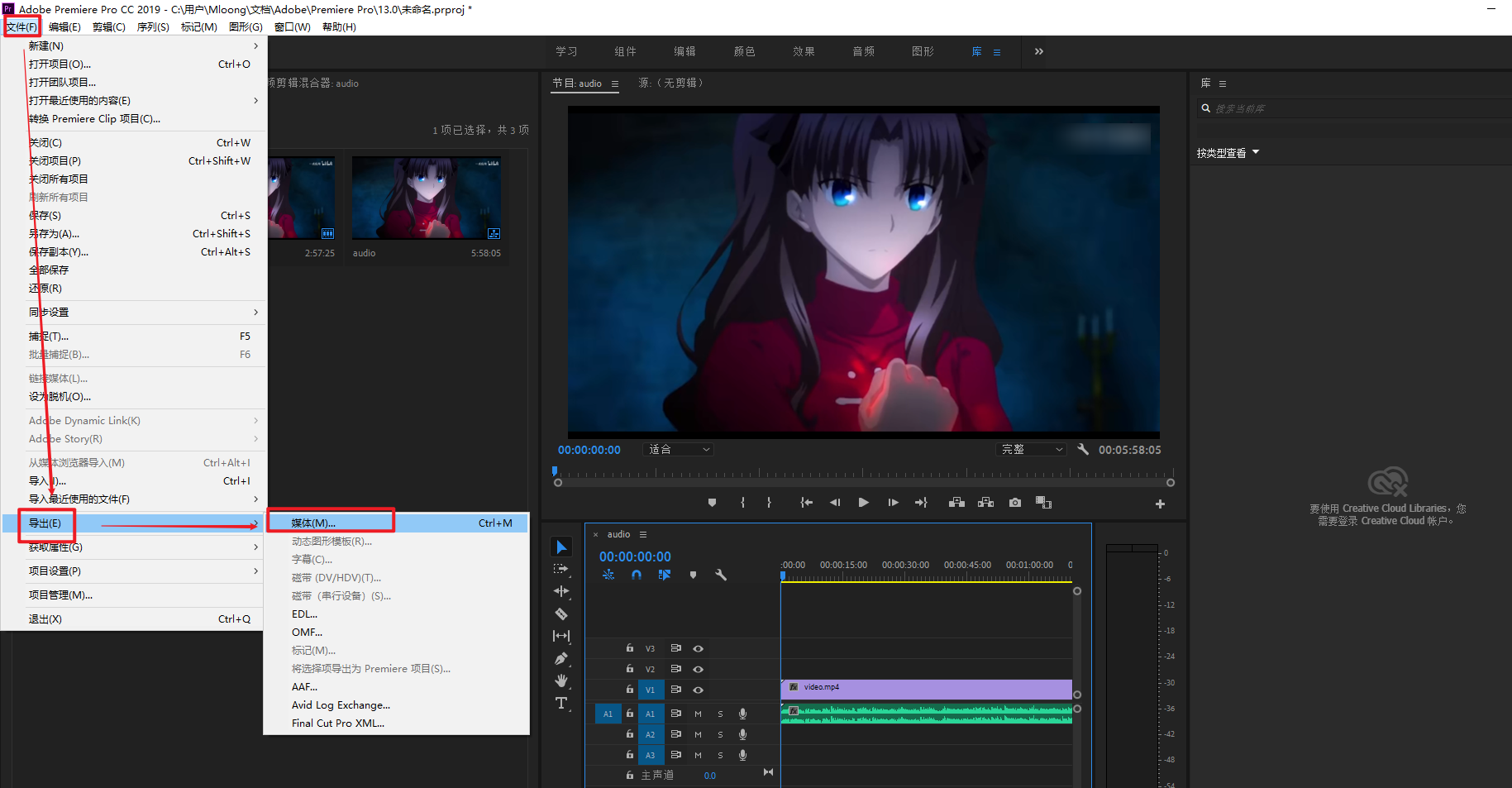
Task: Select the Type (T) tool
Action: [x=561, y=703]
